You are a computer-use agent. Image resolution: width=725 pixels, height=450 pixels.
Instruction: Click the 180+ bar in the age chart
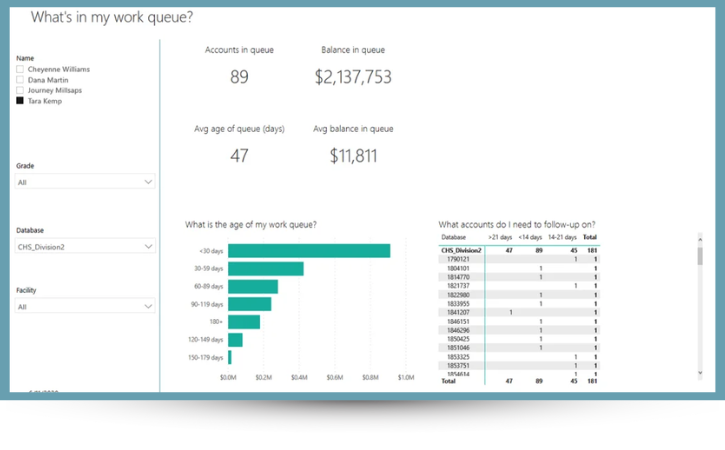[243, 322]
